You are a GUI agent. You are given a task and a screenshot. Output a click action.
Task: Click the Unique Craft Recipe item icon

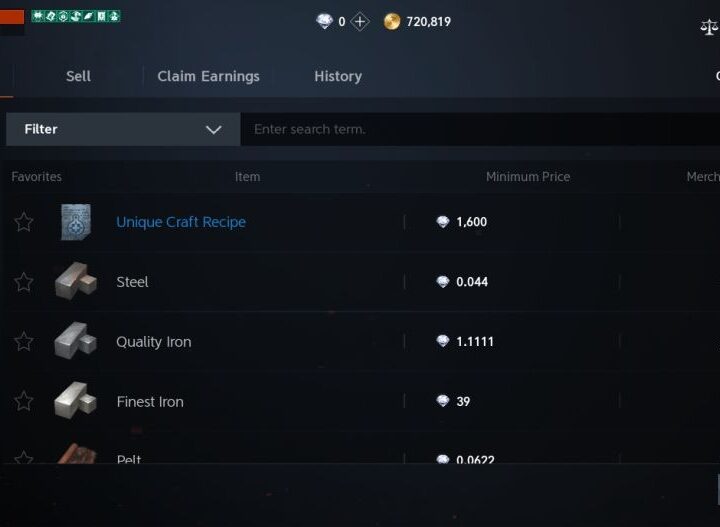click(x=75, y=222)
